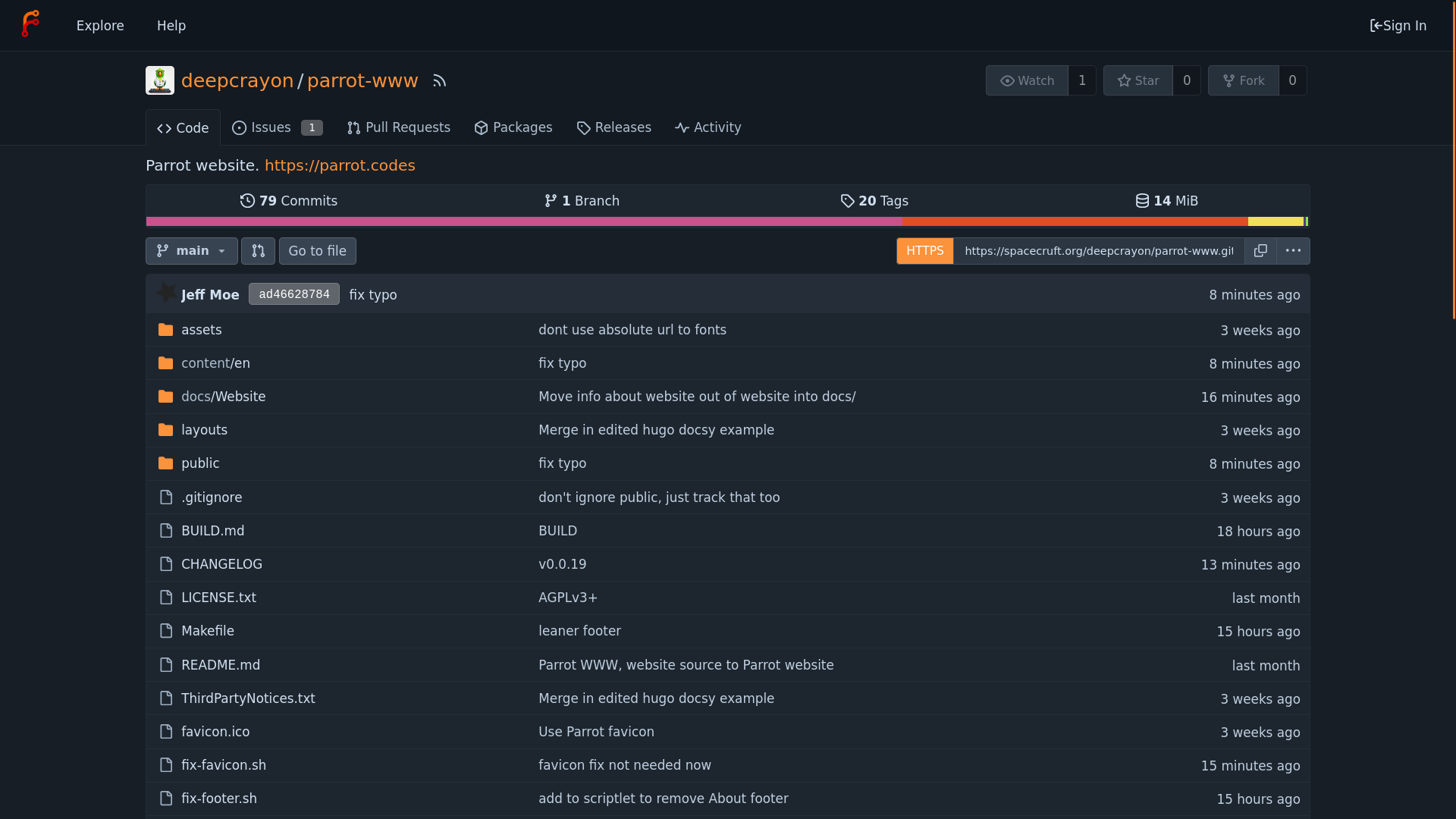This screenshot has height=819, width=1456.
Task: Open the more clone options menu
Action: 1293,251
